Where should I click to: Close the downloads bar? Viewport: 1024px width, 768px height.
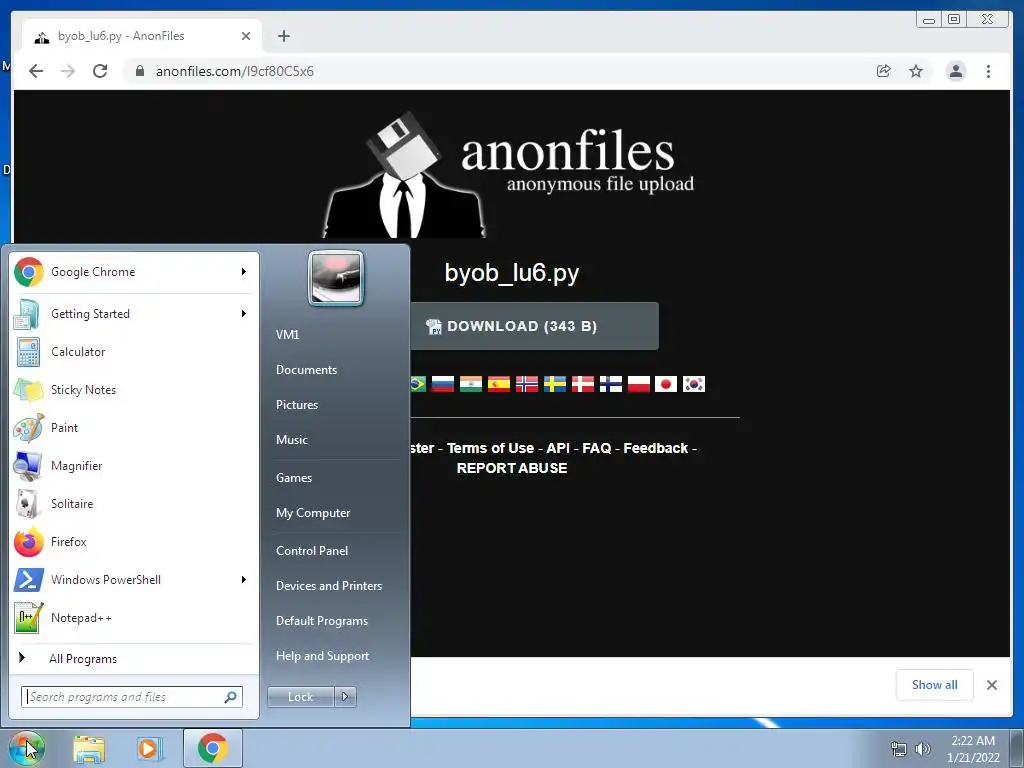click(991, 685)
